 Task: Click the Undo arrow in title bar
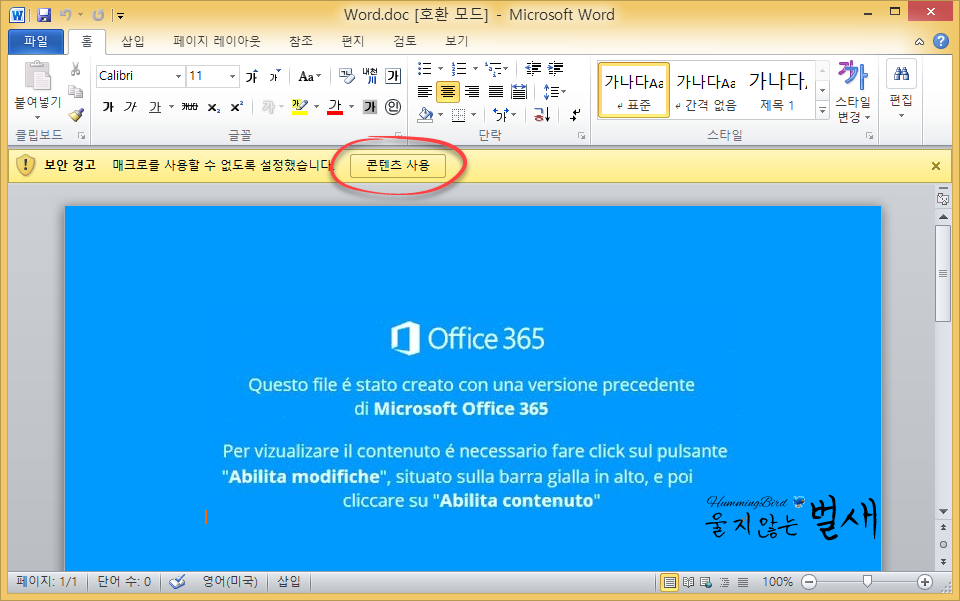pyautogui.click(x=66, y=15)
